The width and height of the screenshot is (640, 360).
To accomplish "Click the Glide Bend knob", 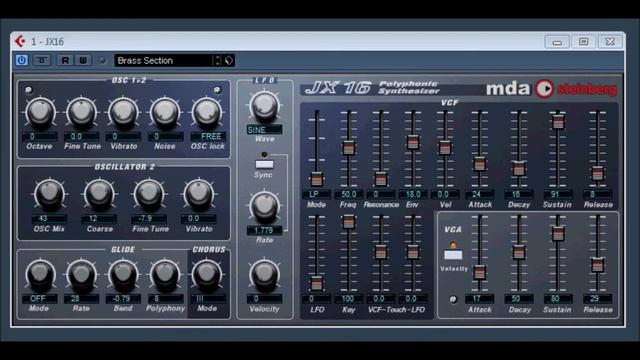I will click(123, 275).
